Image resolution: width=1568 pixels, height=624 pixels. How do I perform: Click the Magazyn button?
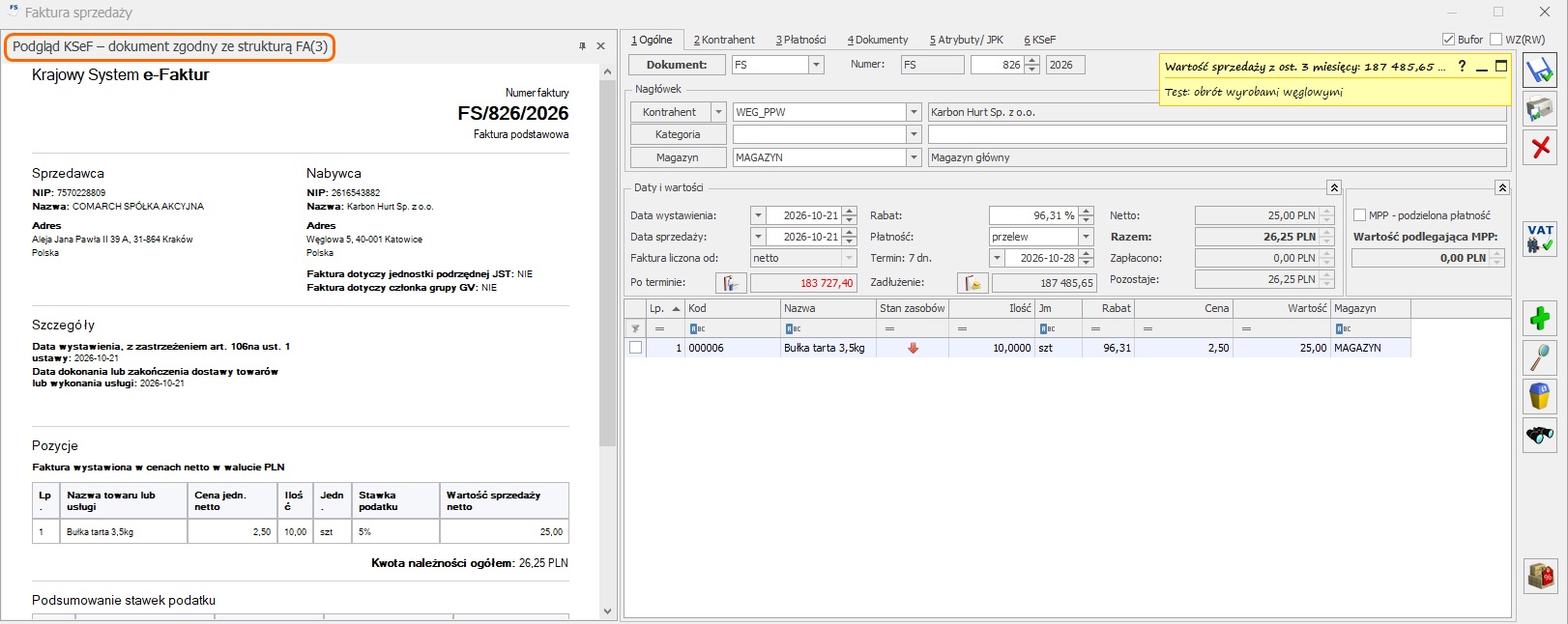pyautogui.click(x=678, y=157)
